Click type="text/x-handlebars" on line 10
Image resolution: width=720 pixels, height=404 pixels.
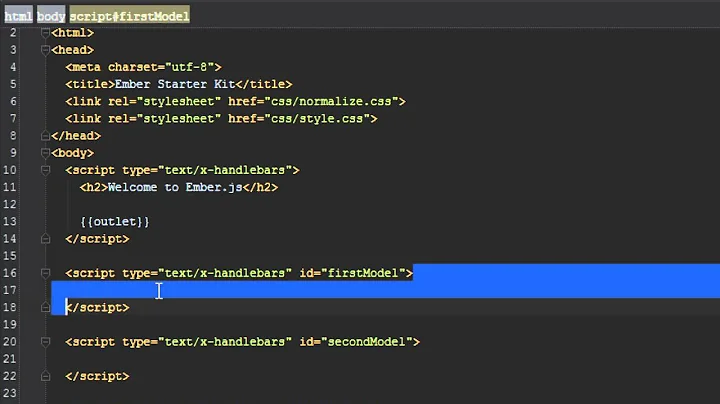click(207, 170)
